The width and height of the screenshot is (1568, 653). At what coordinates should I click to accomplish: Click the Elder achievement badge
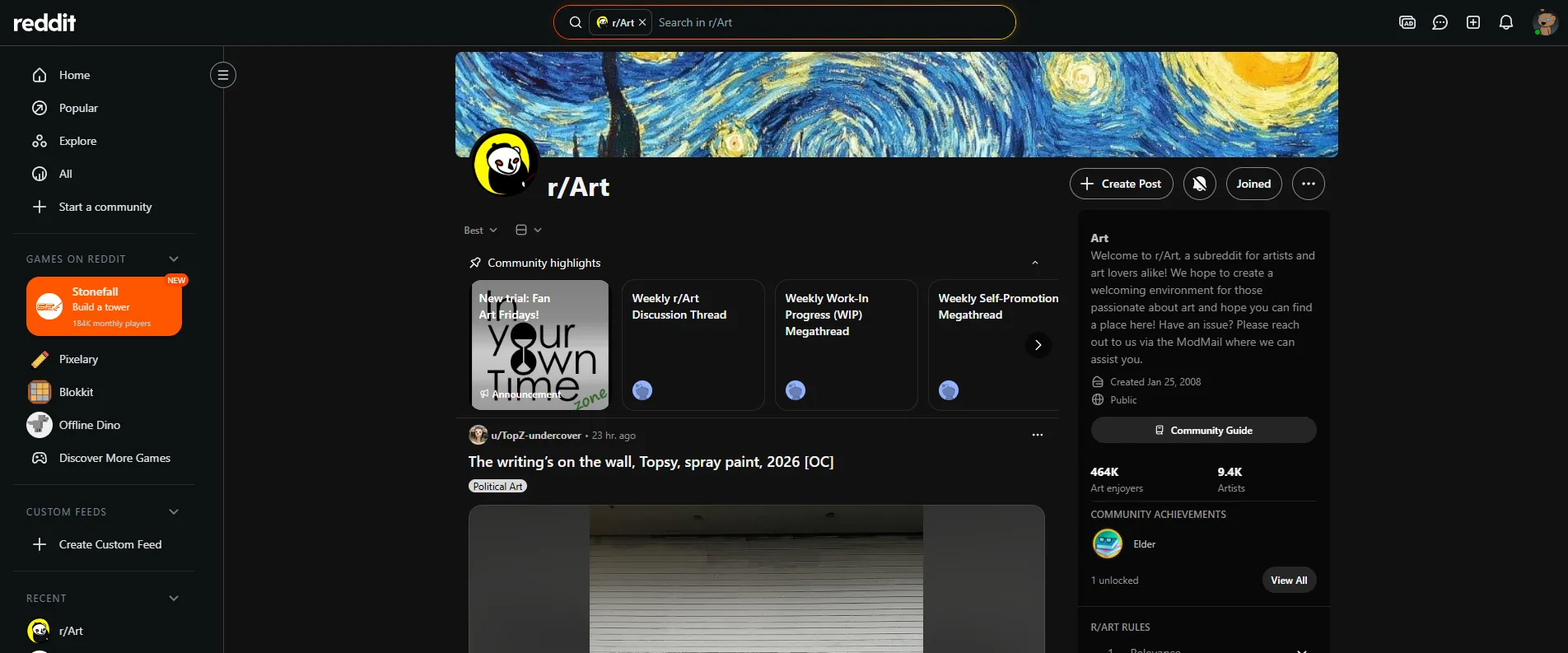[1108, 543]
